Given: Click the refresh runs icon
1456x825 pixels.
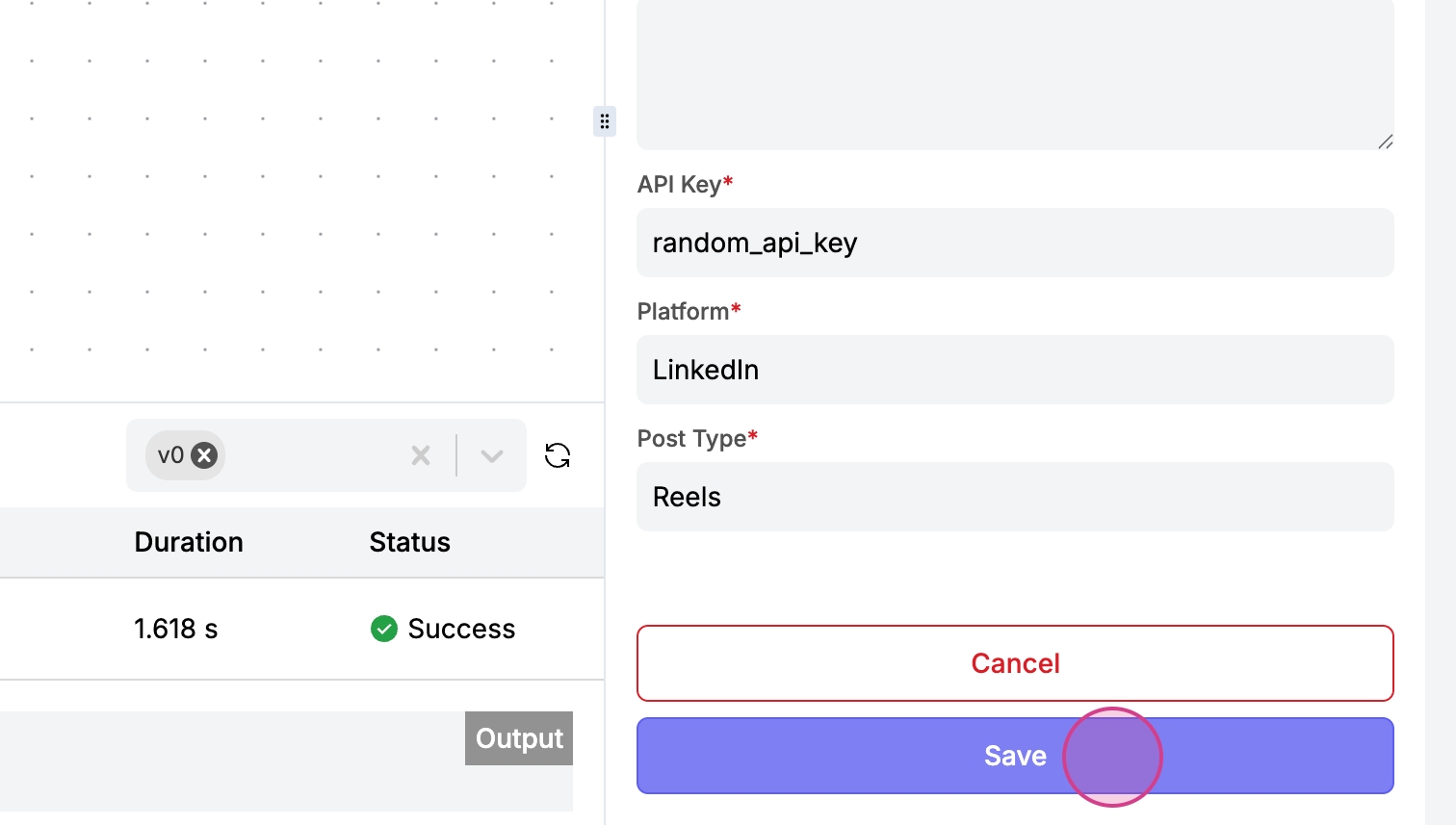Looking at the screenshot, I should click(x=558, y=455).
